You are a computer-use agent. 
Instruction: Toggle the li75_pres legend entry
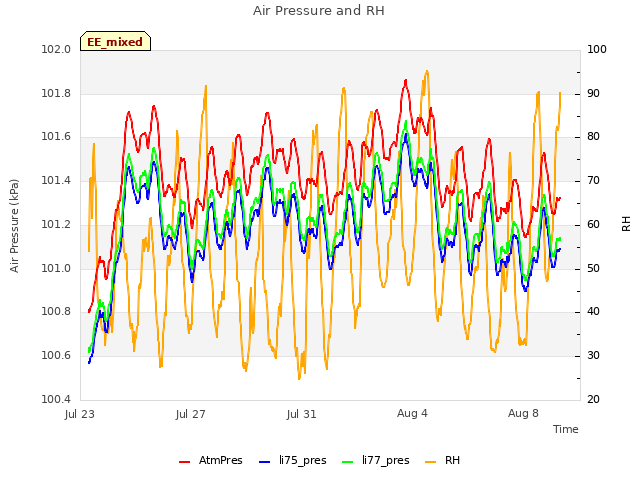coord(293,460)
